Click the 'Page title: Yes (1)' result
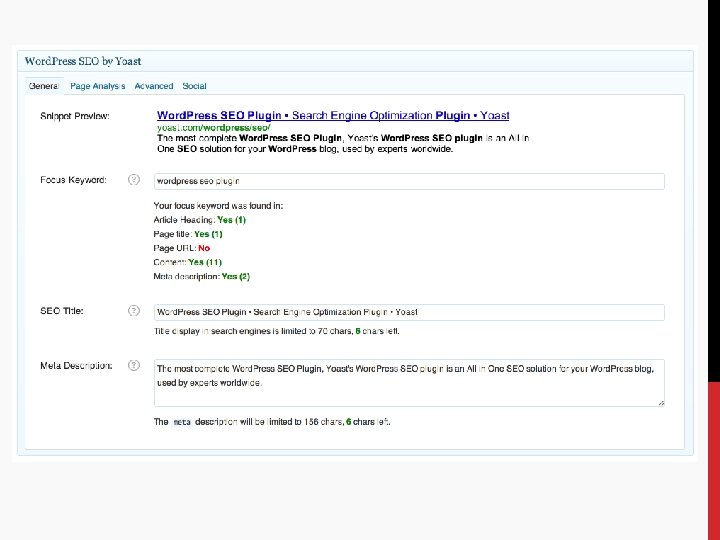 tap(188, 234)
